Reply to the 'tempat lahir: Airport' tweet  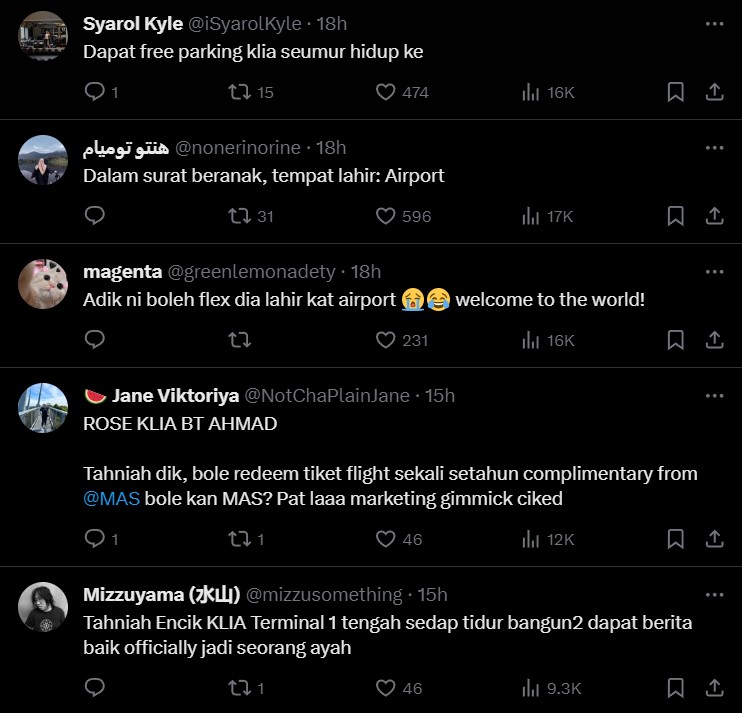(x=95, y=216)
